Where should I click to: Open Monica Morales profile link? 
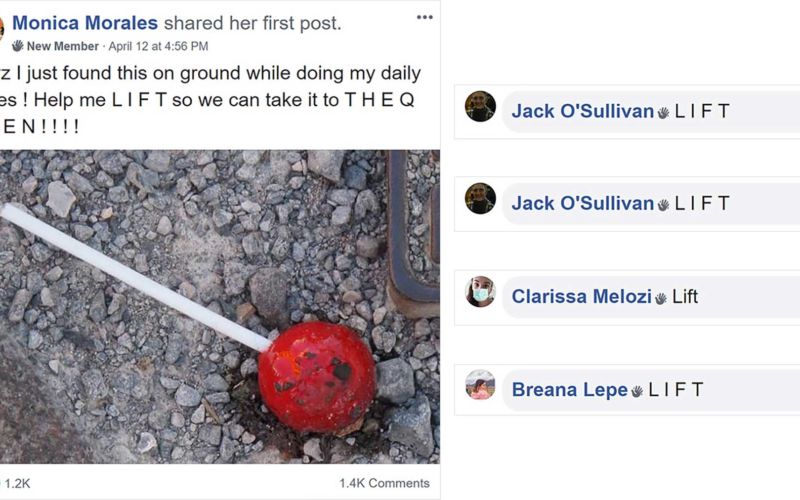click(x=85, y=23)
